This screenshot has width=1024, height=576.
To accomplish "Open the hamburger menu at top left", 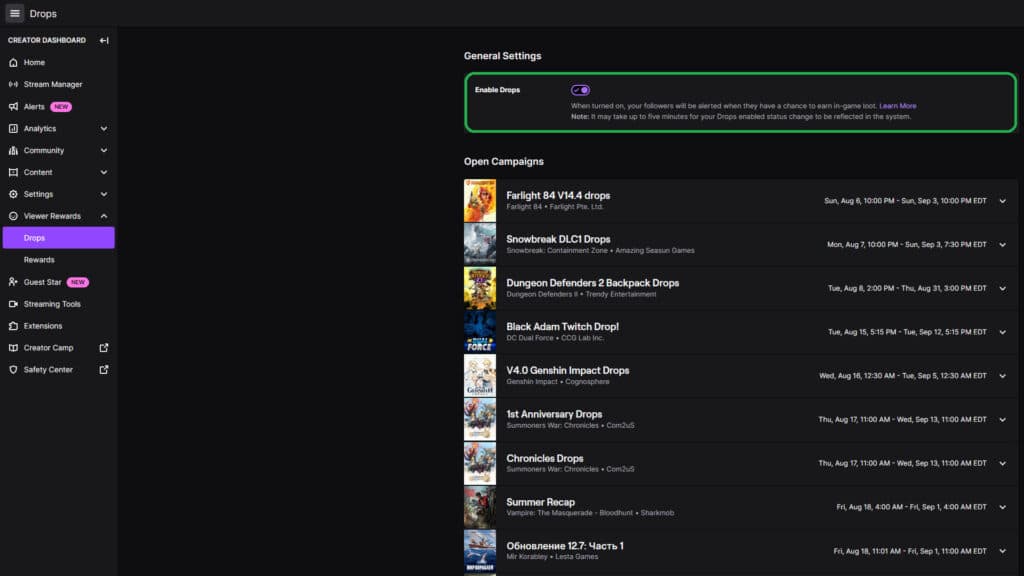I will pyautogui.click(x=14, y=13).
